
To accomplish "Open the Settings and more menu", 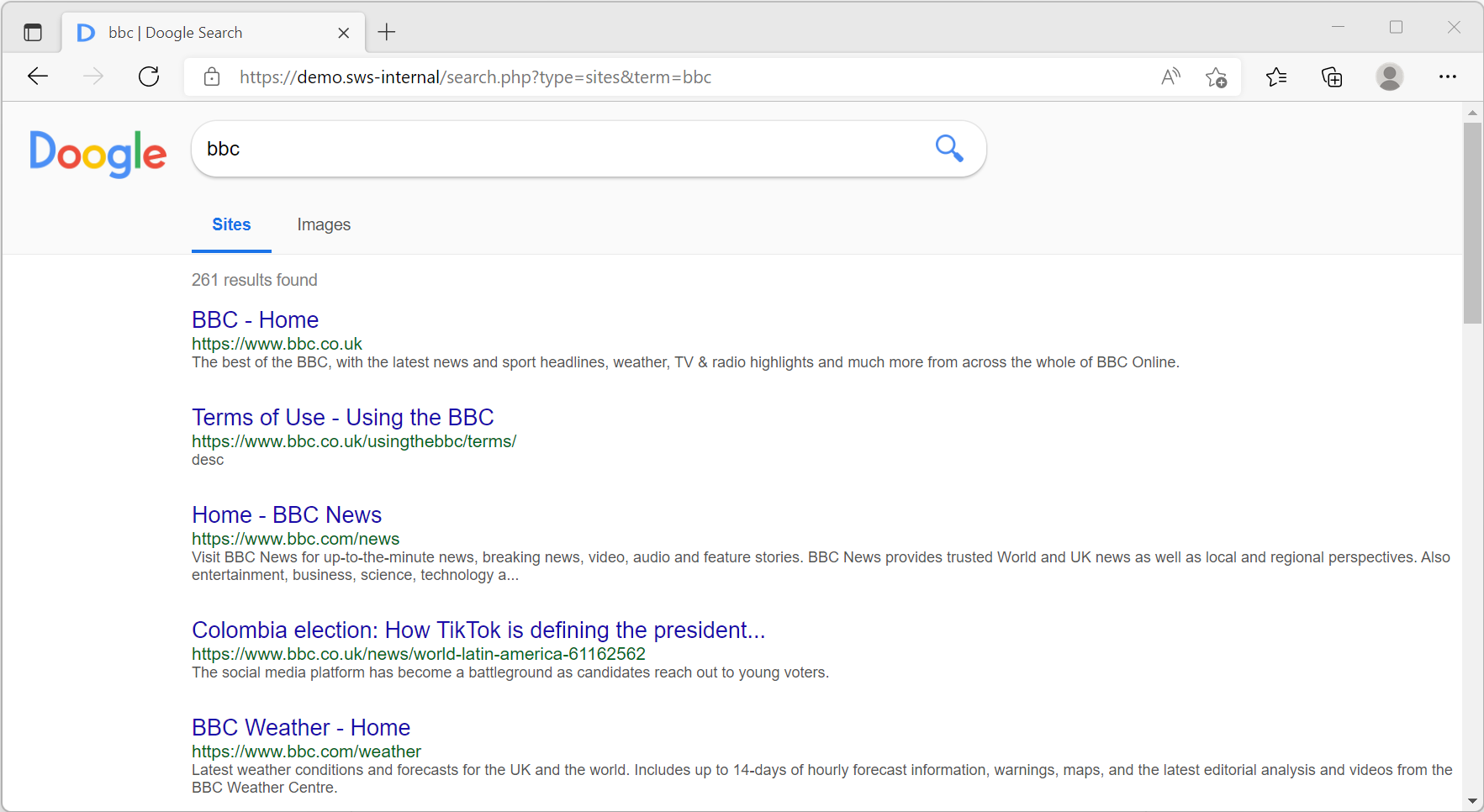I will pos(1447,76).
